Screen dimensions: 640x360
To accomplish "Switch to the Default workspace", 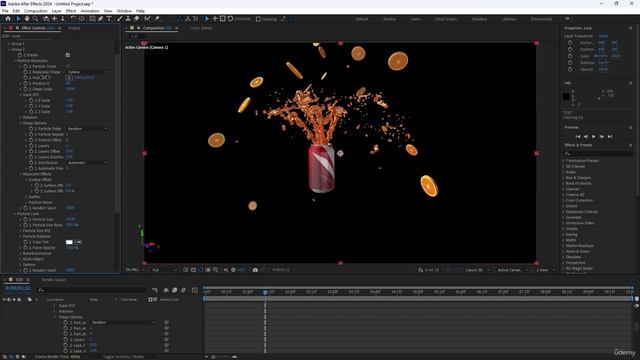I will tap(362, 19).
